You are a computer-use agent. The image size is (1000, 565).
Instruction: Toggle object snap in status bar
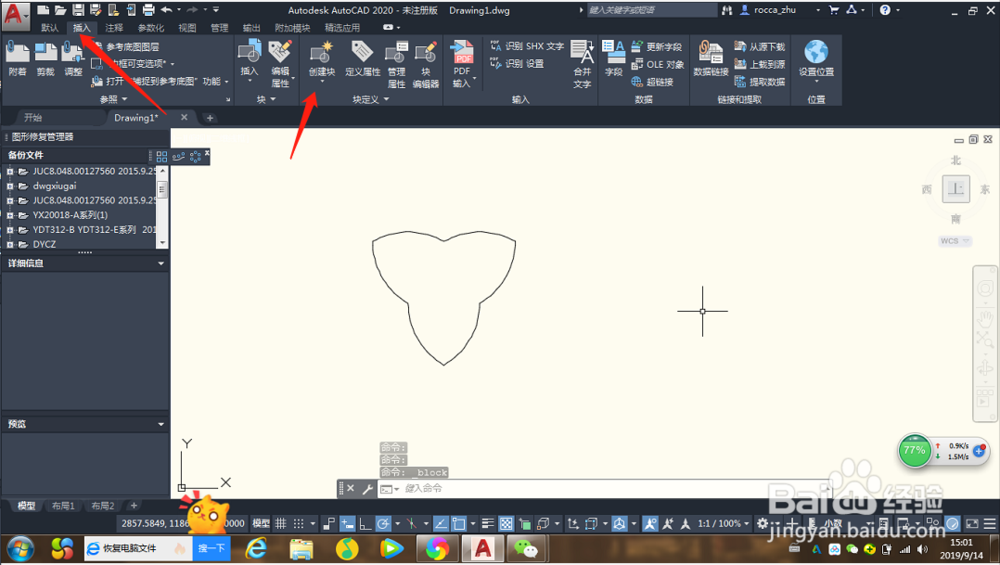459,524
